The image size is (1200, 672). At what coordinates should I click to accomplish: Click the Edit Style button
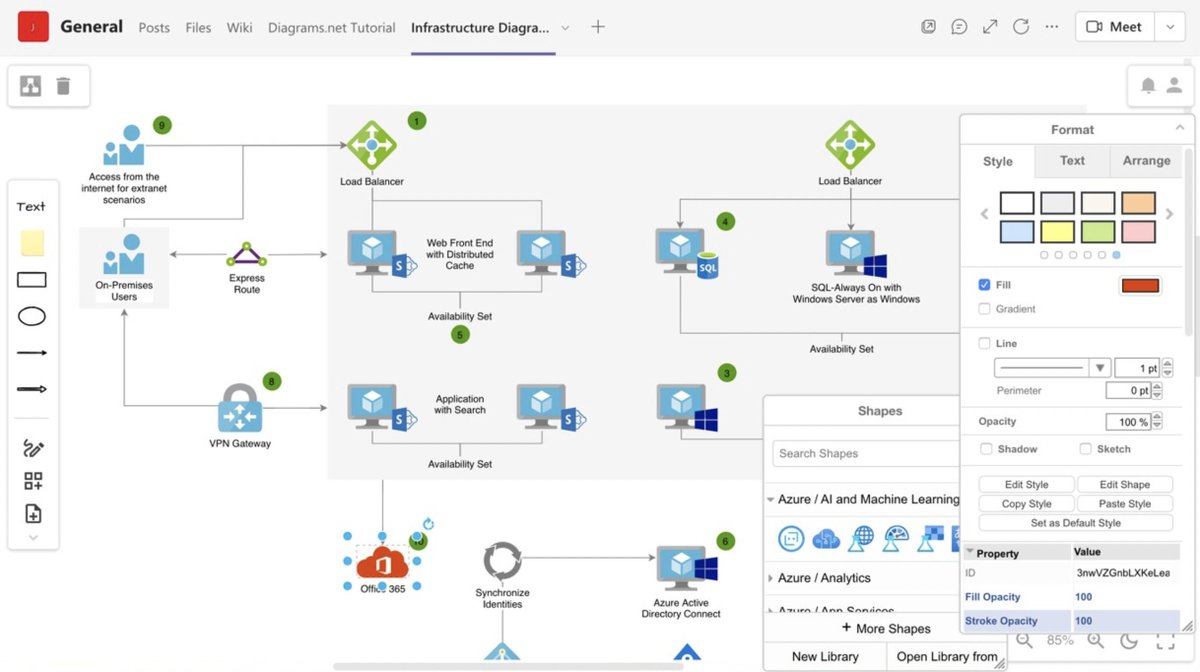pos(1026,484)
